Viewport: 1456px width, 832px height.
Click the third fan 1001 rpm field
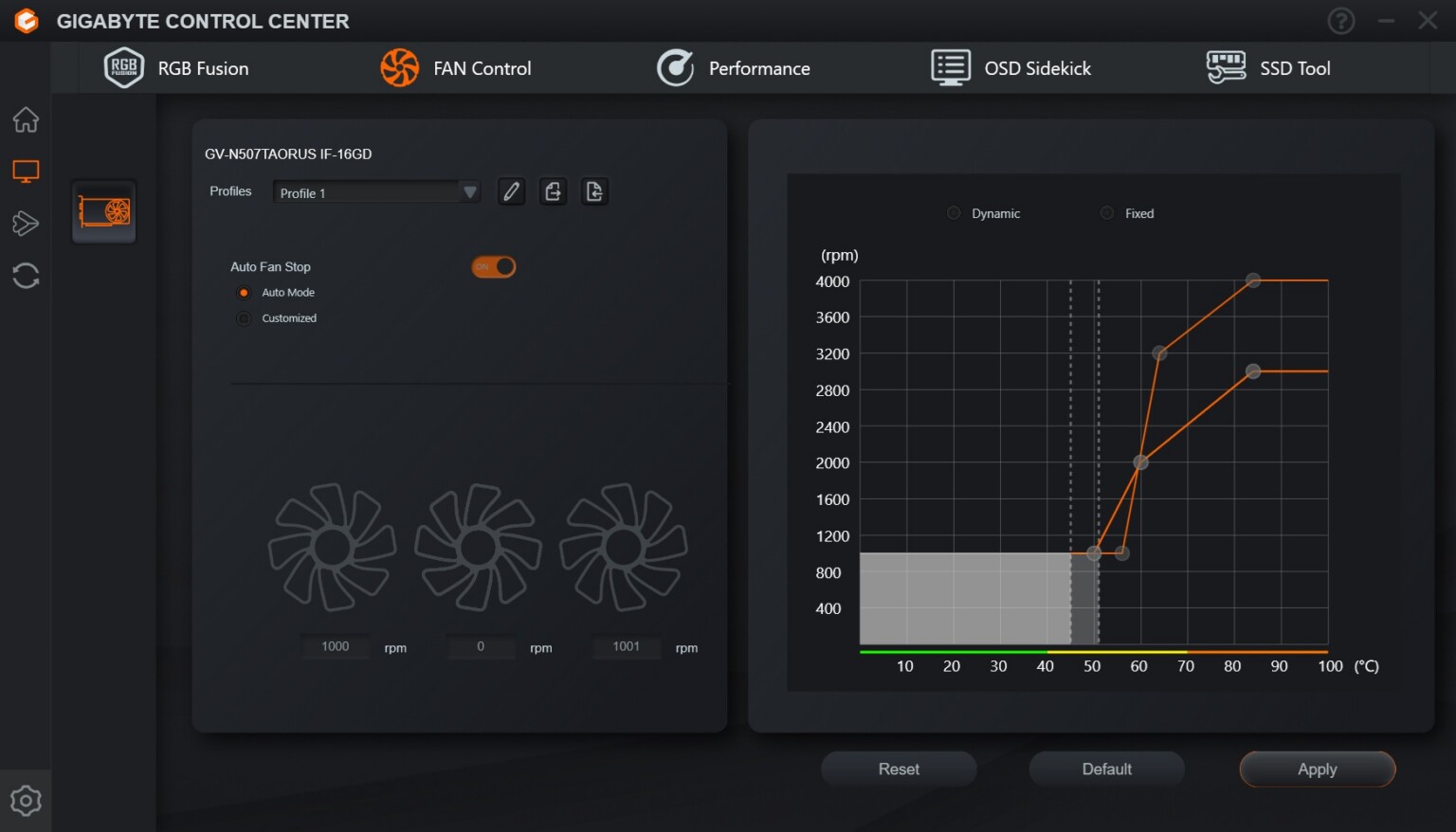tap(627, 646)
